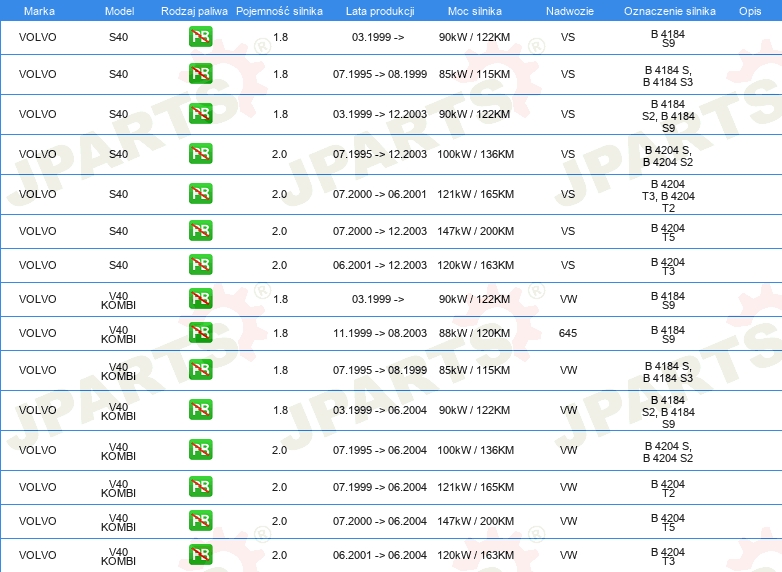Screen dimensions: 782x572
Task: Select the fuel icon for V40 KOMBI 03.1999 -> open-ended
Action: [200, 299]
